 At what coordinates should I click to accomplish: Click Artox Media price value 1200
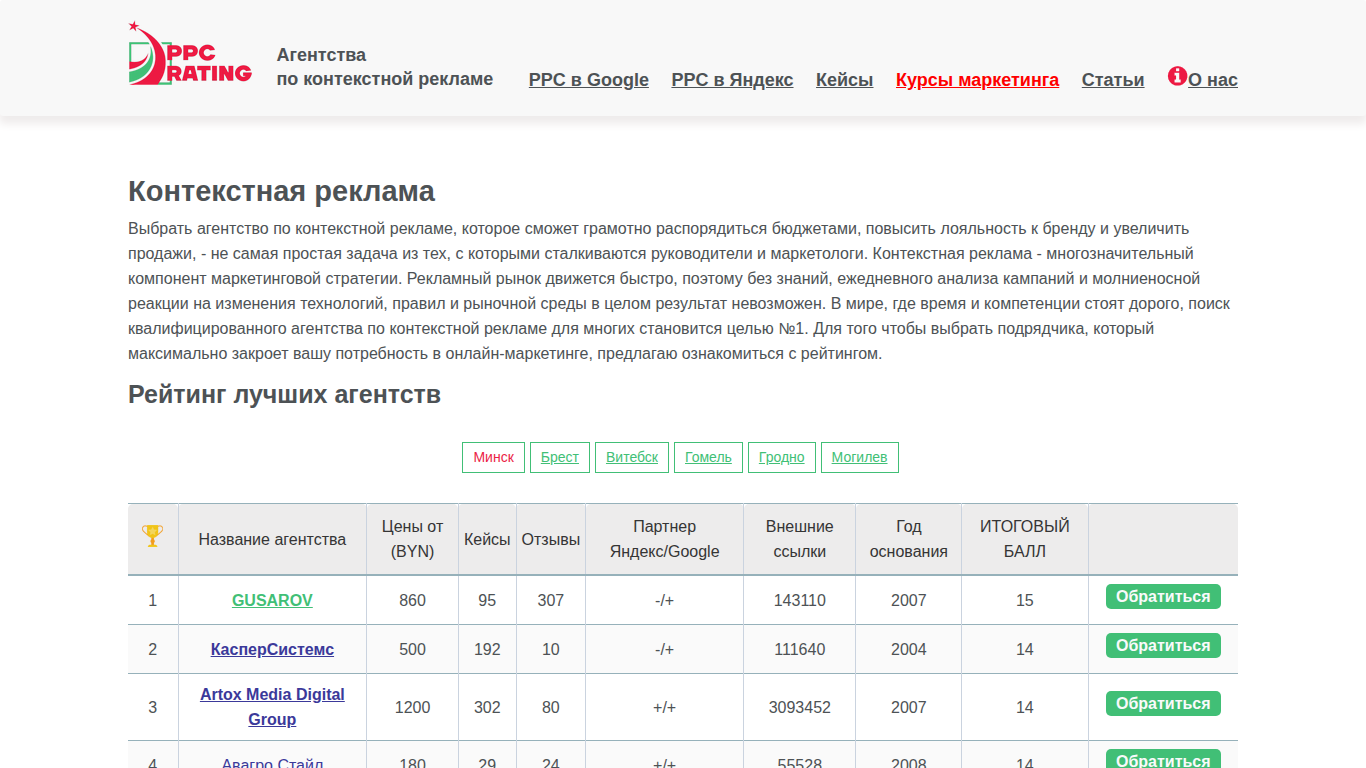click(412, 707)
